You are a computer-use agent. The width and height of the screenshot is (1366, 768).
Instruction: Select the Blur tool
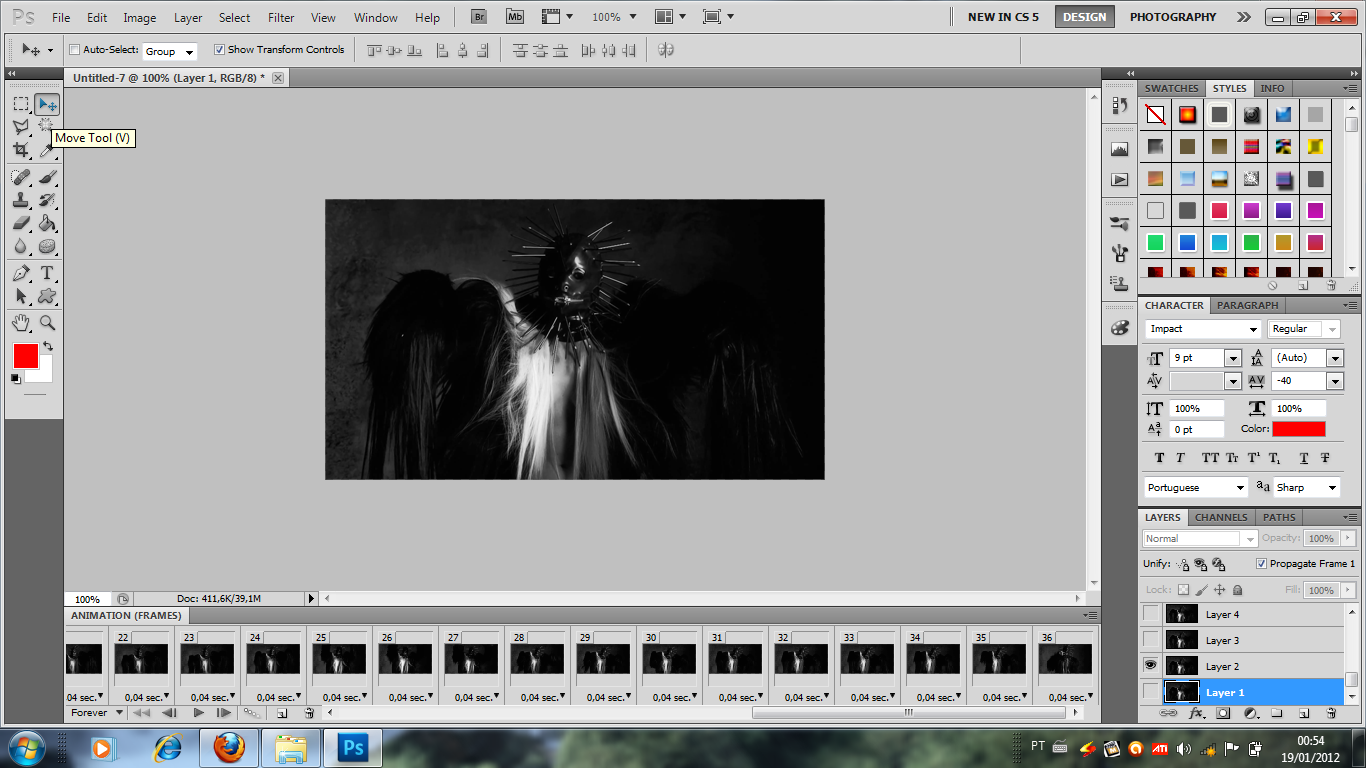tap(21, 246)
